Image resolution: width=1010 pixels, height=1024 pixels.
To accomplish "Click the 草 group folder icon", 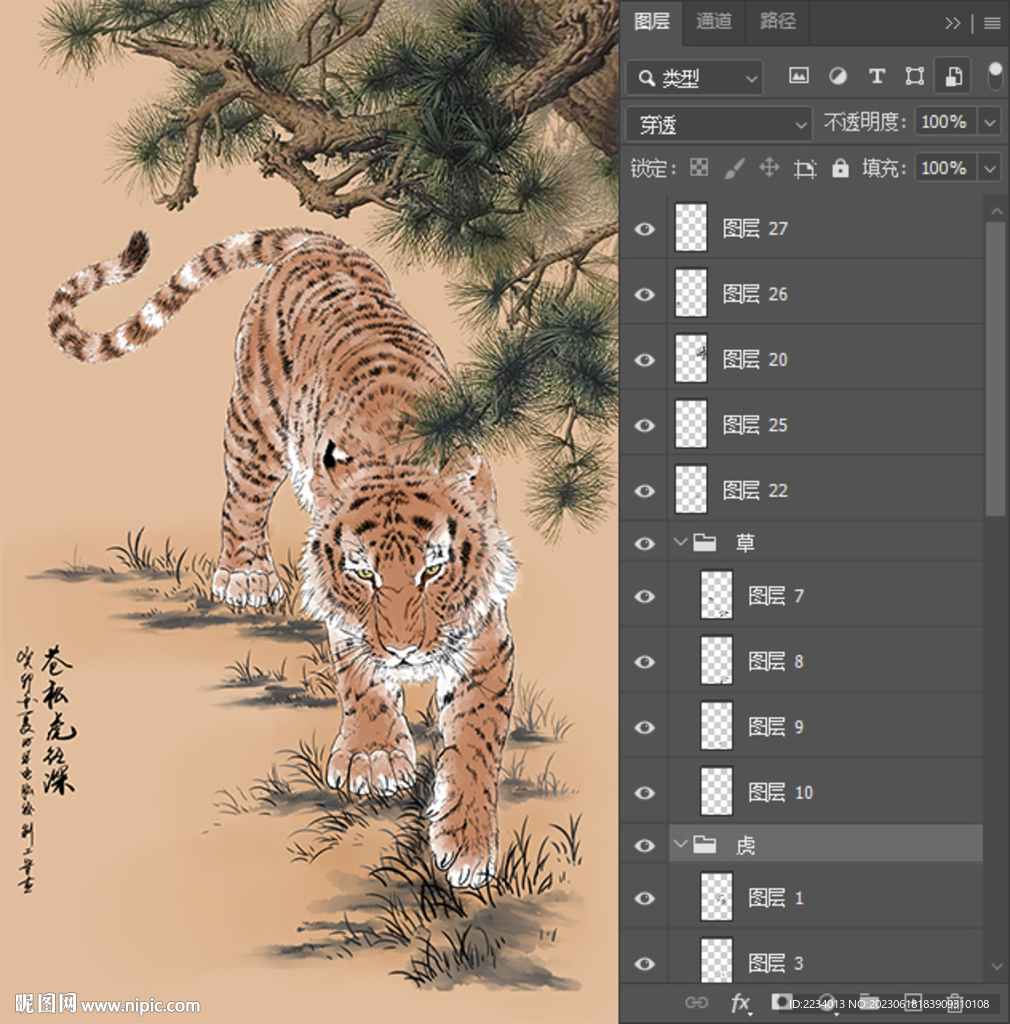I will coord(705,542).
